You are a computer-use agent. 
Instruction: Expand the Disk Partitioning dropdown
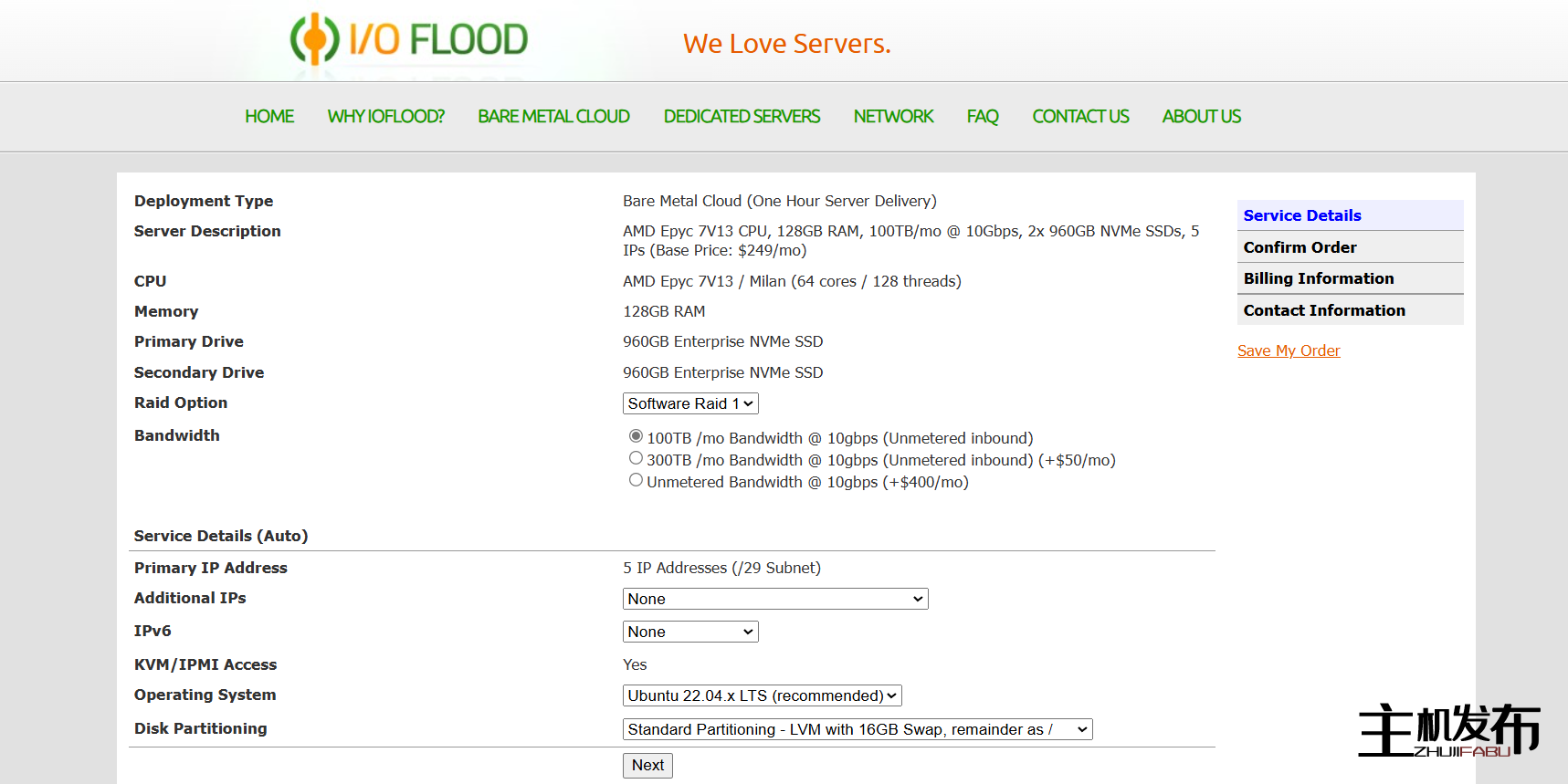(x=858, y=729)
